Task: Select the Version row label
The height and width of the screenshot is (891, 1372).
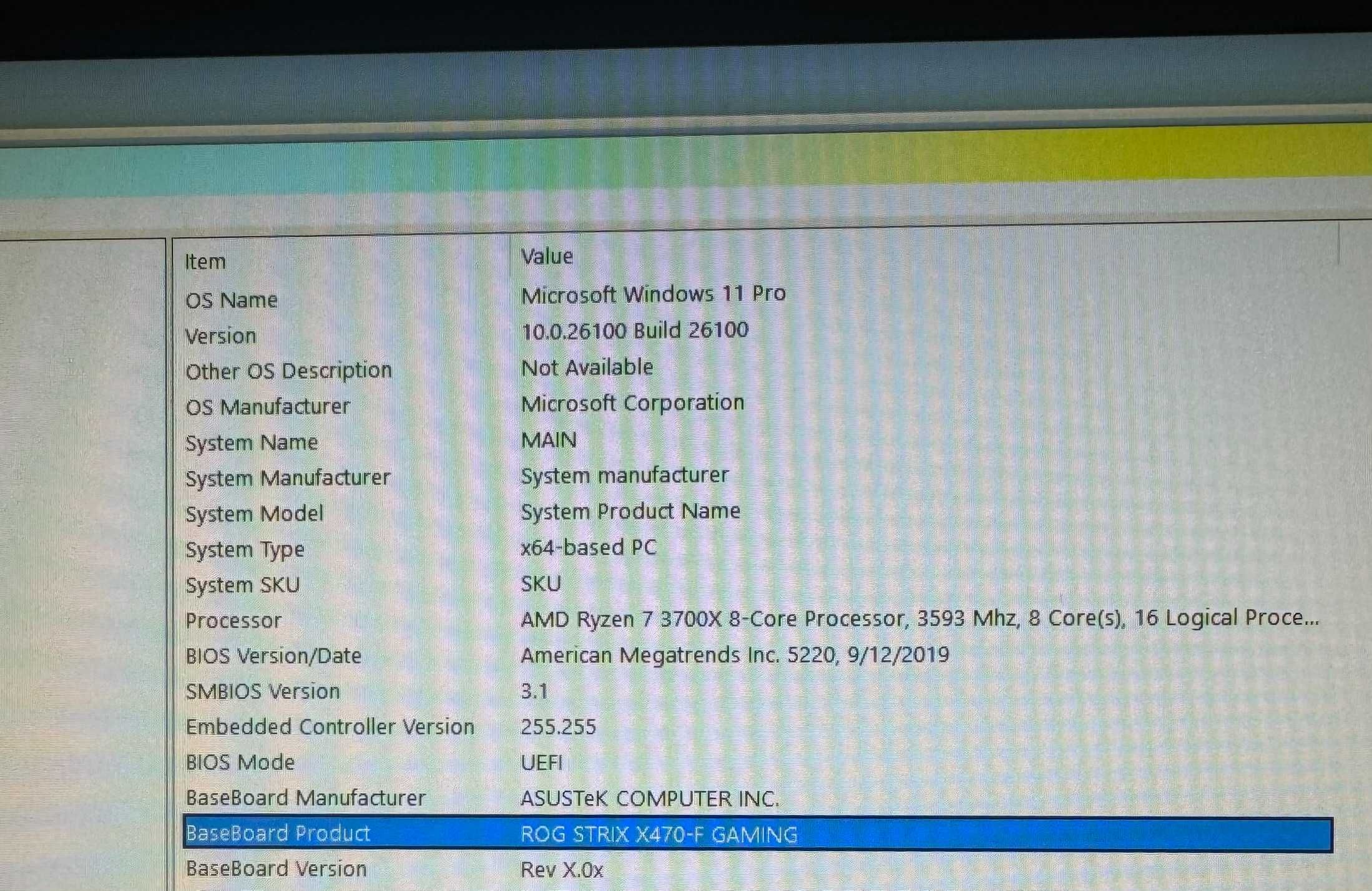Action: (x=221, y=336)
